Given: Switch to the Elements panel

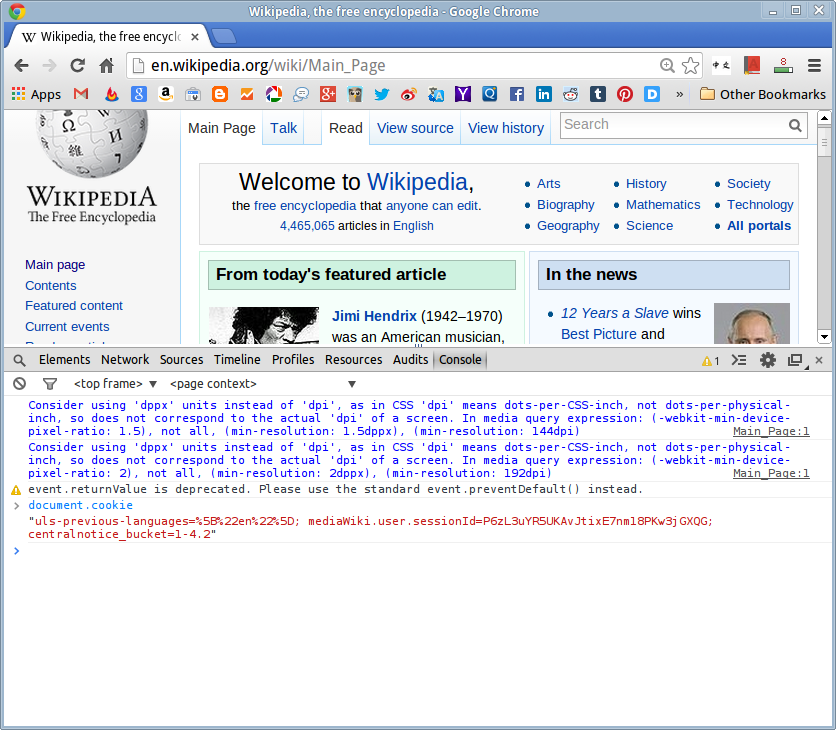Looking at the screenshot, I should click(65, 360).
